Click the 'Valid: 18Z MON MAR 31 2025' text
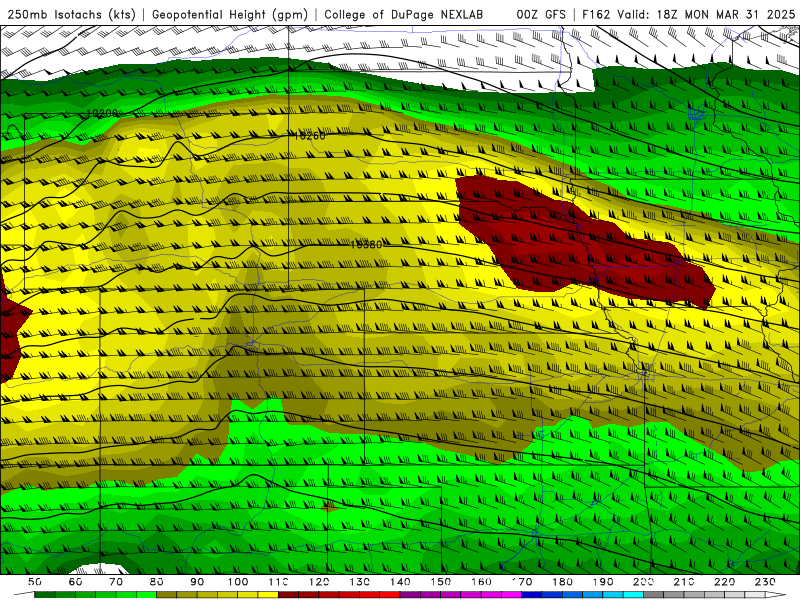Screen dimensions: 800x600 click(x=706, y=15)
